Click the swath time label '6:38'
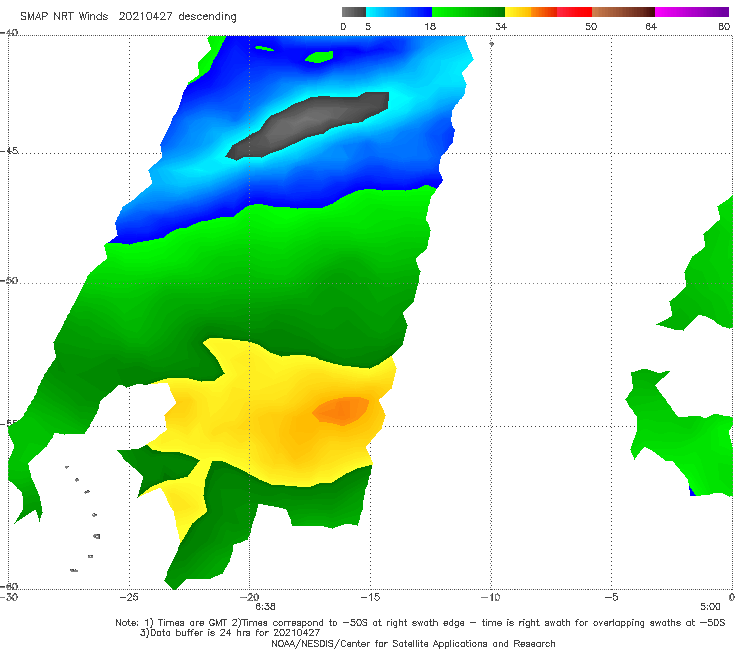Screen dimensions: 740x650 [265, 607]
